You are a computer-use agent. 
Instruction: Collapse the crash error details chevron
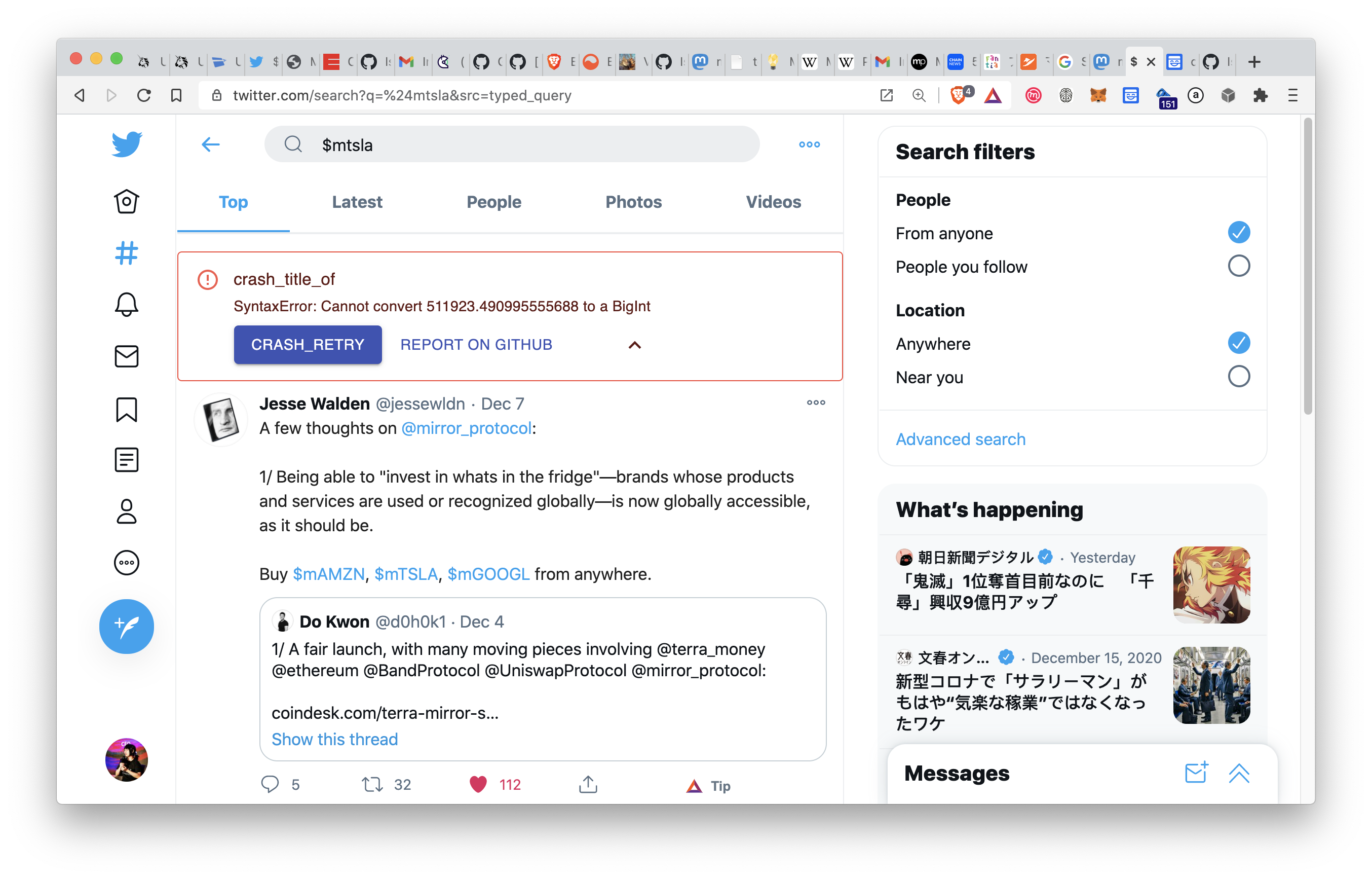point(634,345)
